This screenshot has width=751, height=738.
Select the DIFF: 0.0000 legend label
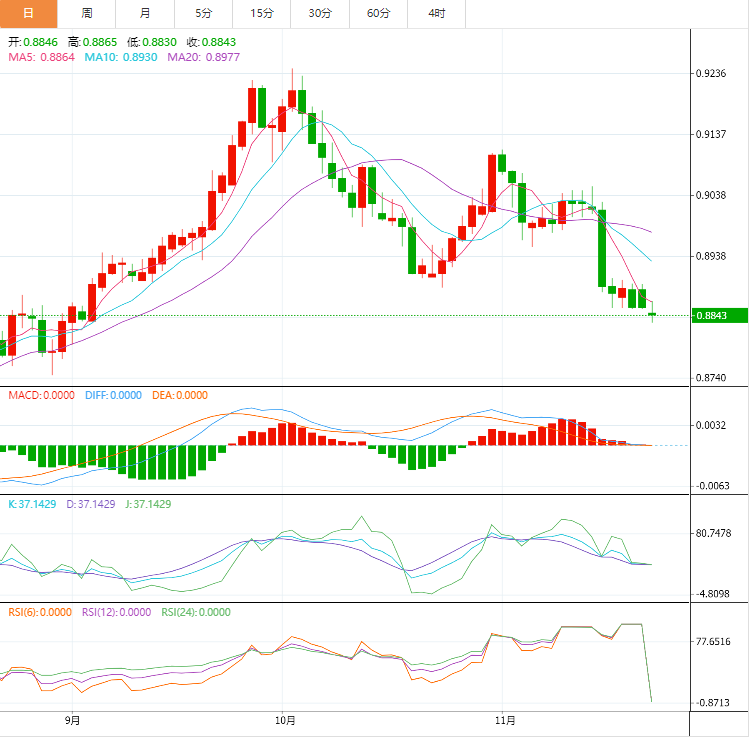point(112,395)
